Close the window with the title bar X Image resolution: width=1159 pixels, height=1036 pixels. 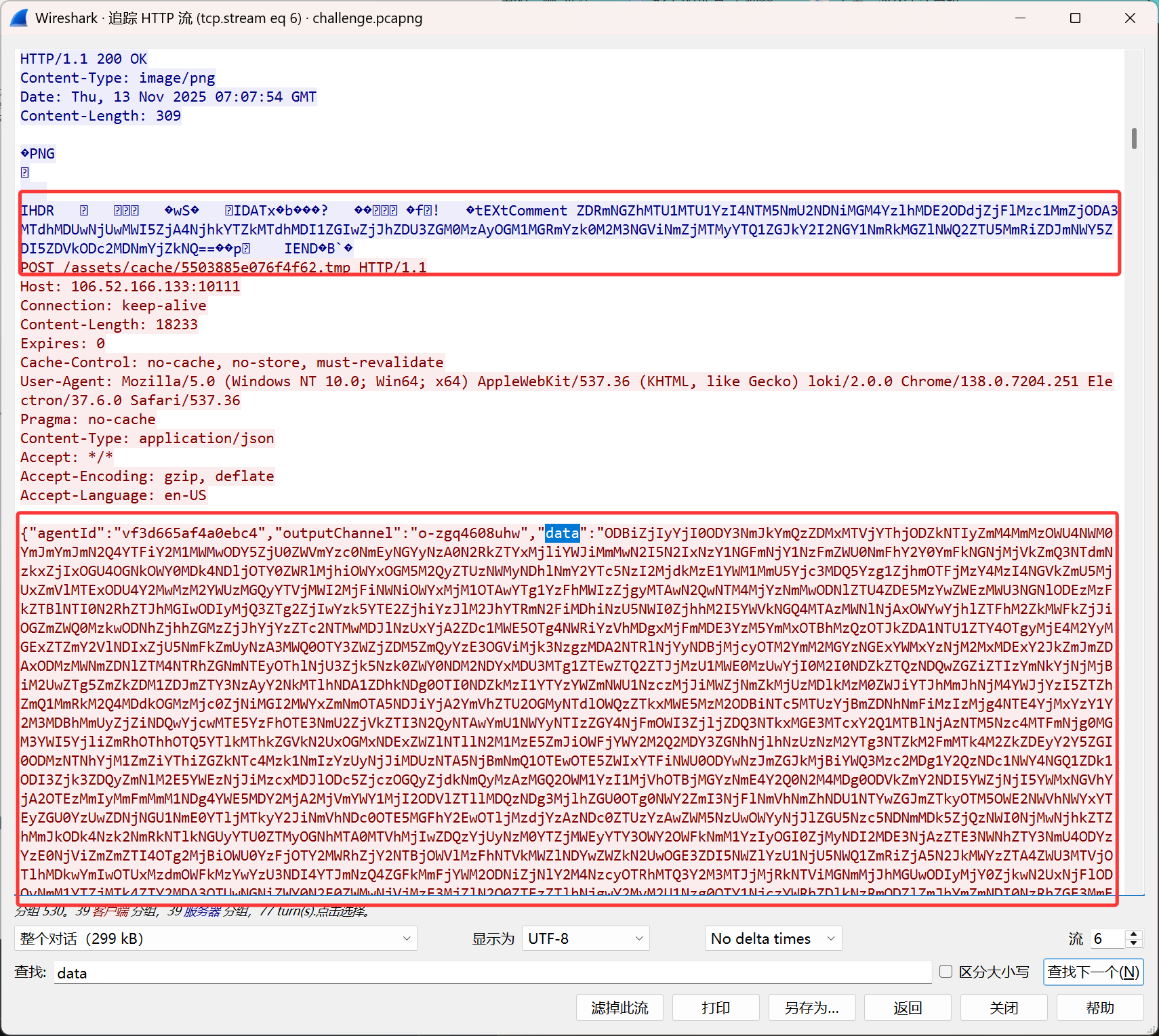coord(1130,18)
